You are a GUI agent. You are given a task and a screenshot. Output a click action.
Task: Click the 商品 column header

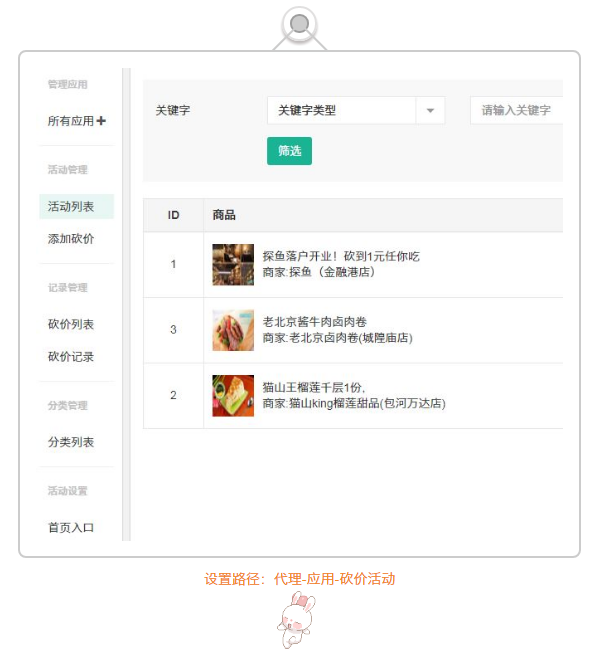[224, 215]
